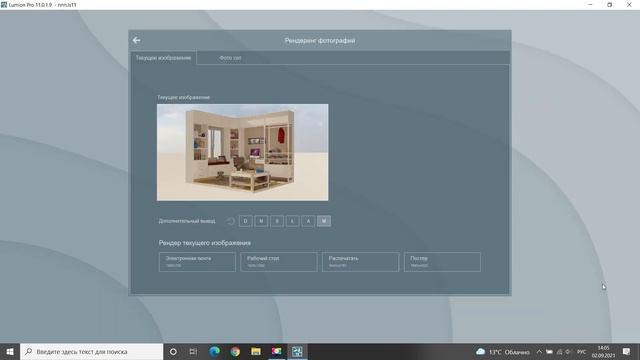This screenshot has height=360, width=640.
Task: Click the current image render preview
Action: 242,152
